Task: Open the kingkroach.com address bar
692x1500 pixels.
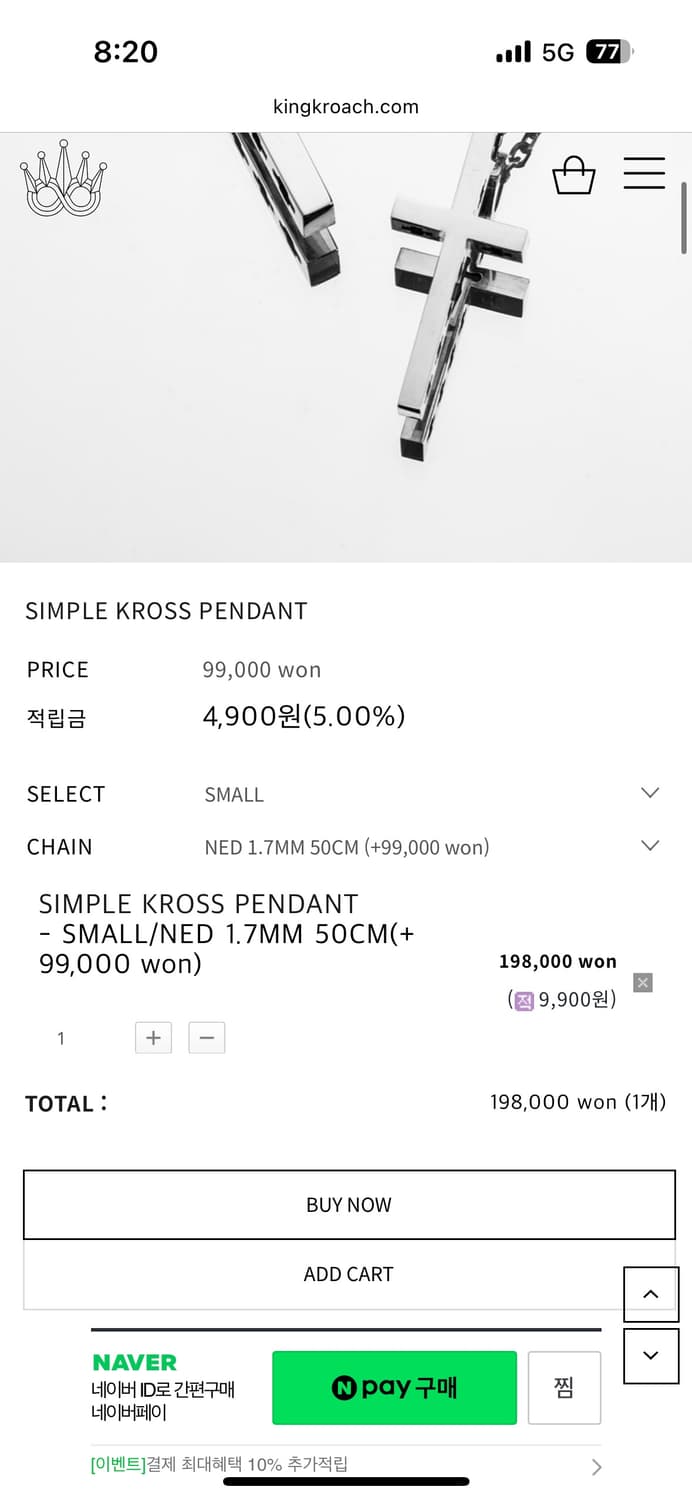Action: click(x=346, y=106)
